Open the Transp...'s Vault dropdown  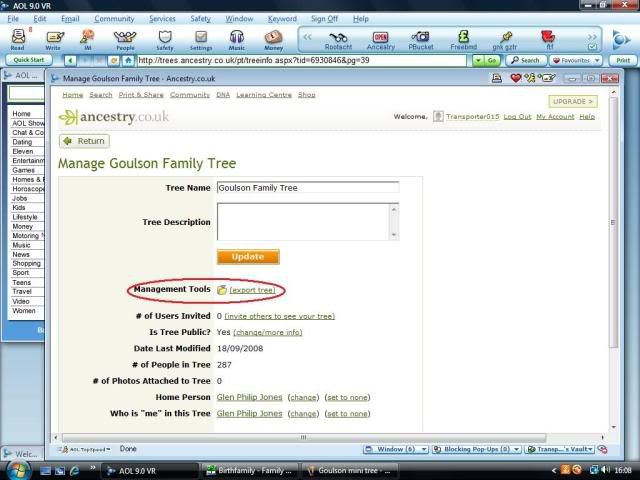(560, 449)
